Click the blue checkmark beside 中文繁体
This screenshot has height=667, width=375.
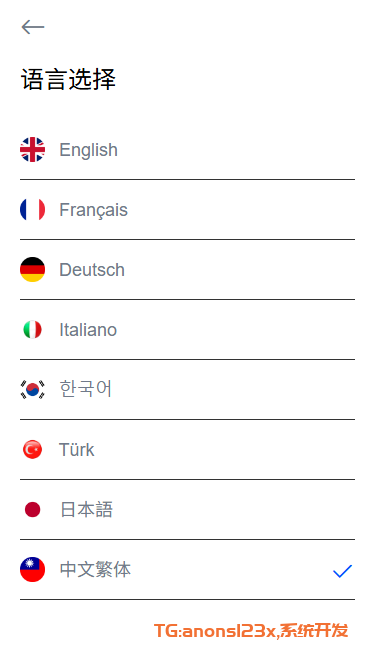343,571
